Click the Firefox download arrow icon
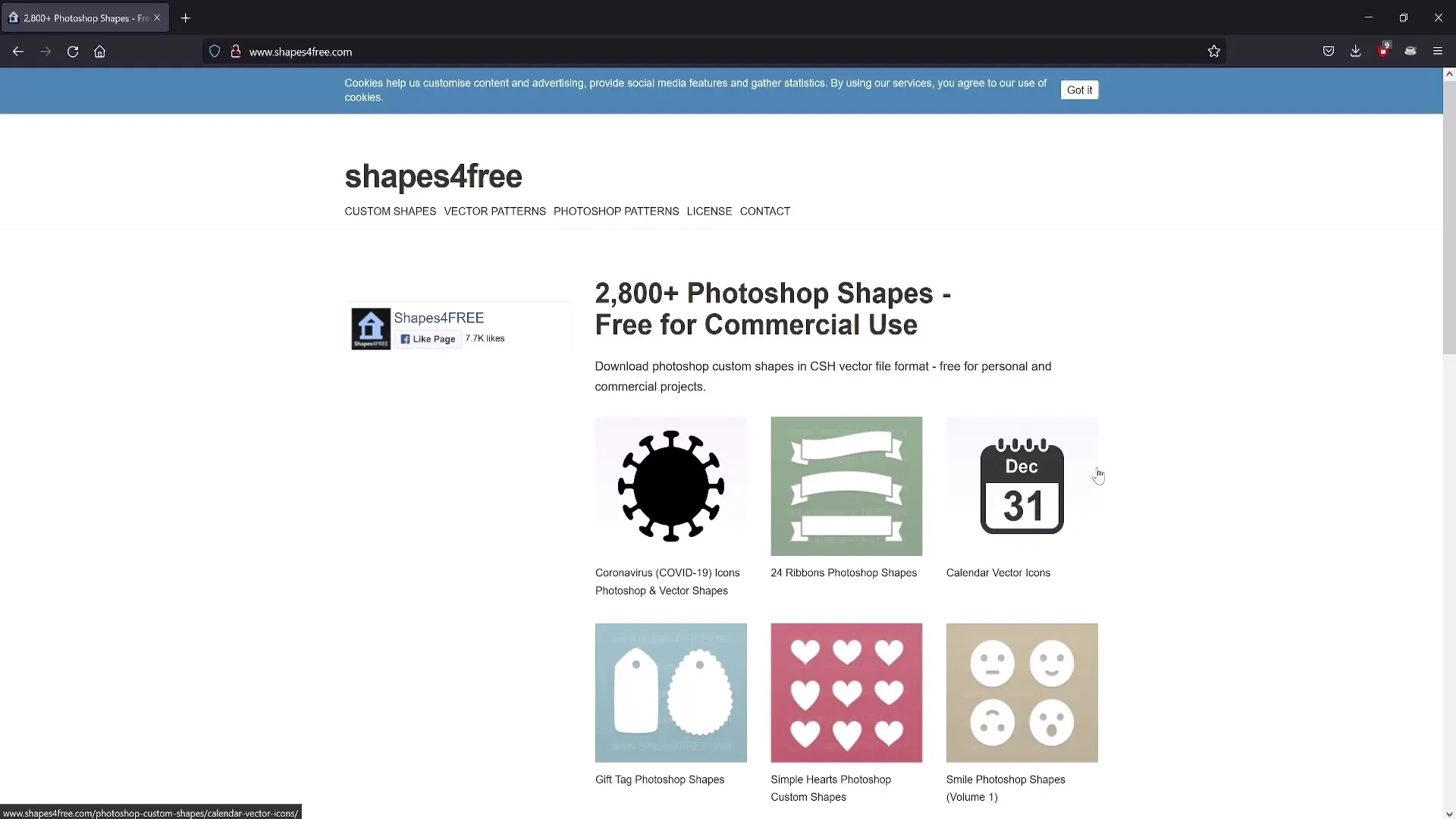1456x819 pixels. coord(1356,51)
